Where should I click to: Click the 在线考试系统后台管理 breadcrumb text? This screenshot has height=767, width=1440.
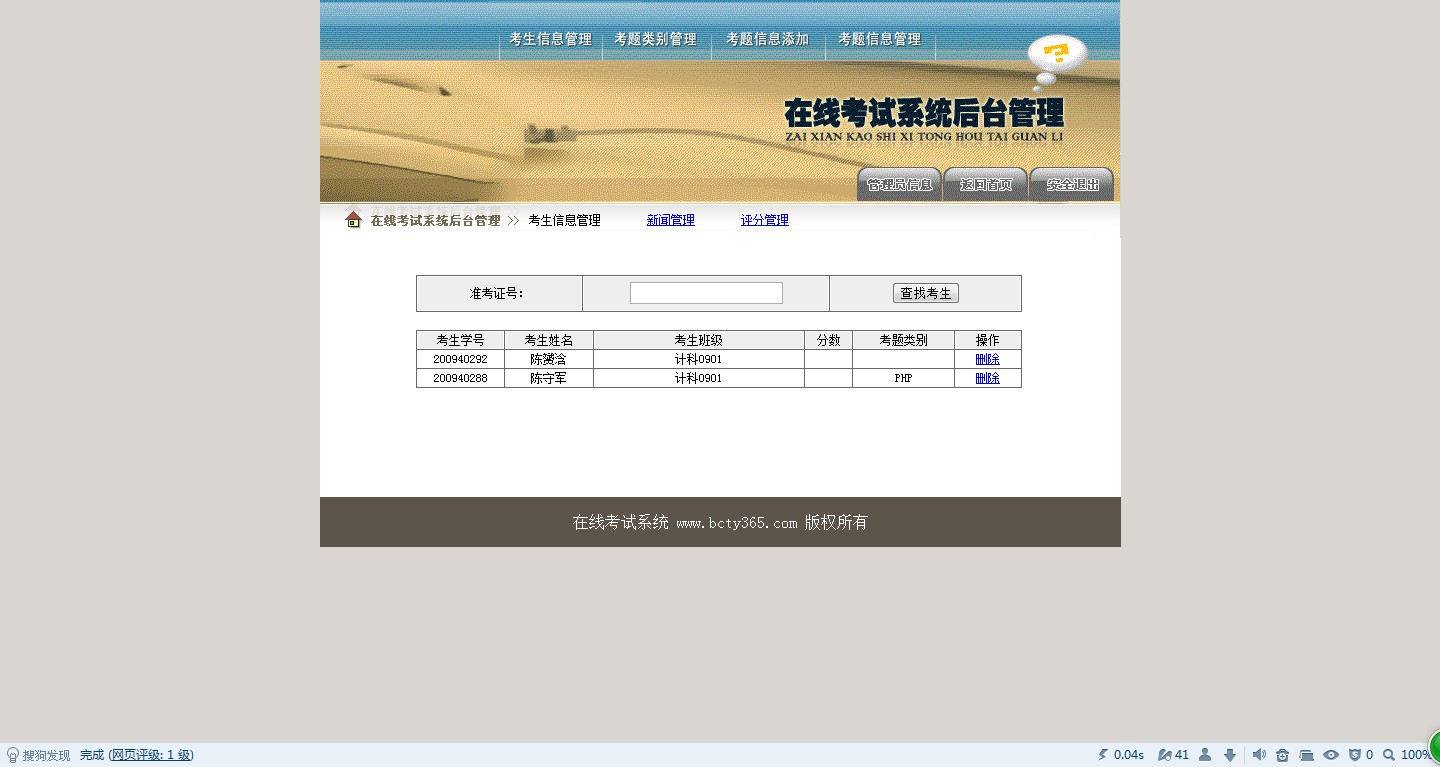(435, 220)
